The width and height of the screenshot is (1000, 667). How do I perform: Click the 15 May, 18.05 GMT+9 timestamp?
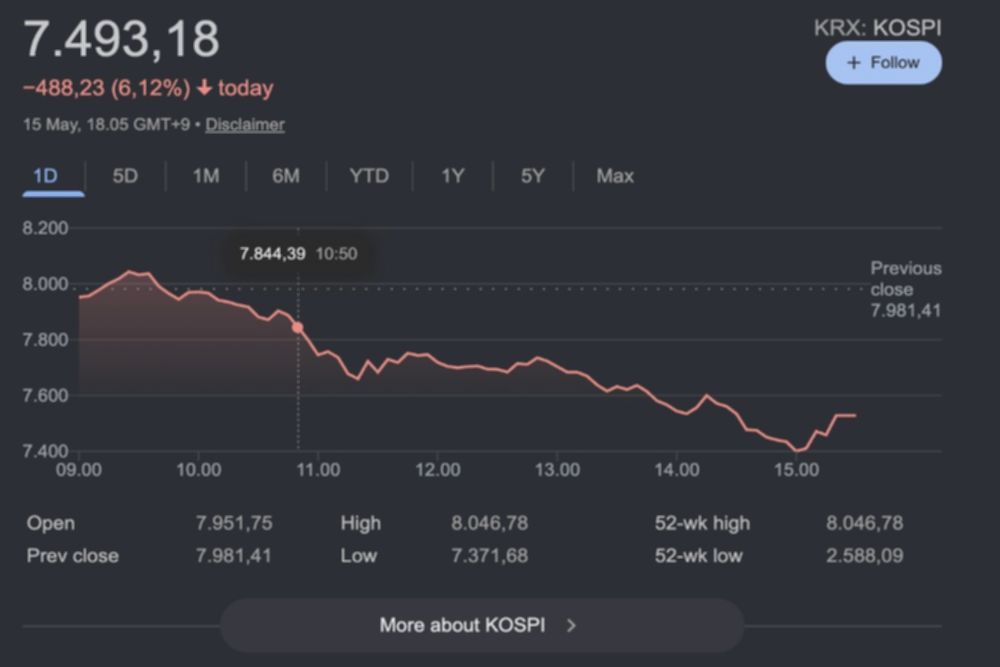(107, 124)
